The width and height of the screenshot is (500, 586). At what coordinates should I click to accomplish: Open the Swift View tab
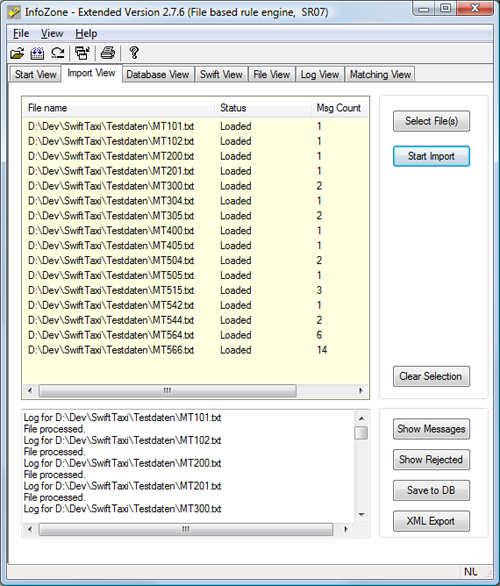tap(221, 74)
